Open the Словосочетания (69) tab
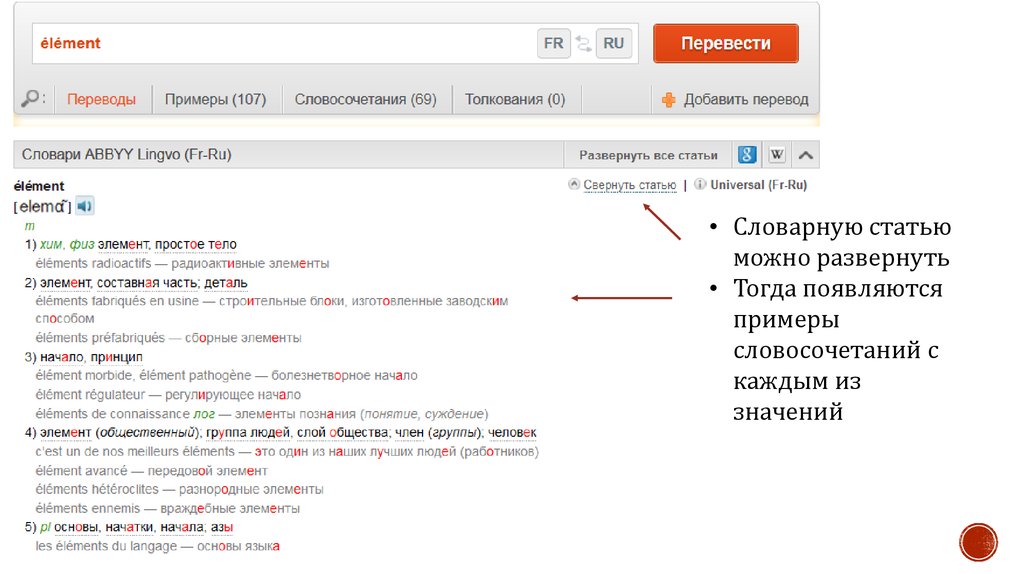1024x574 pixels. pos(365,100)
